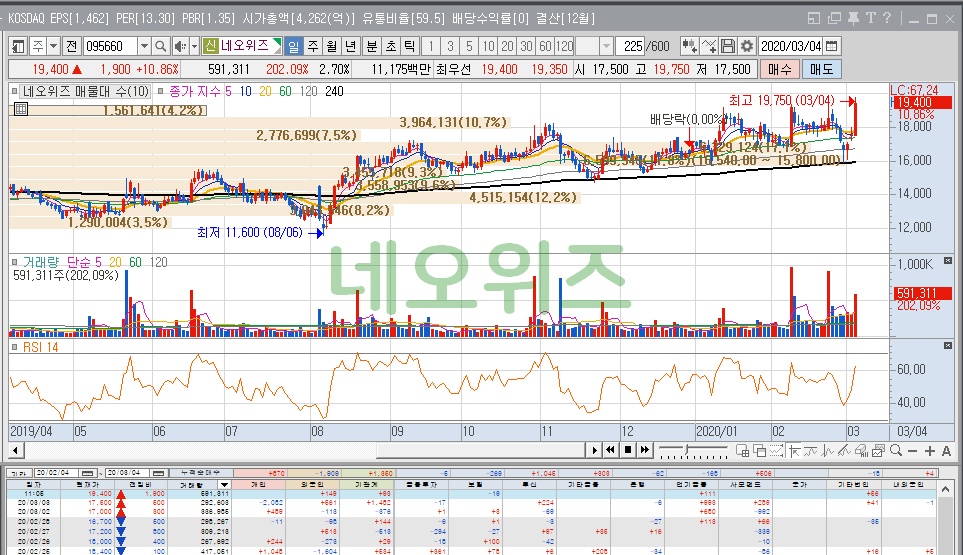The width and height of the screenshot is (963, 555).
Task: Click the minus zoom out icon
Action: coord(913,451)
